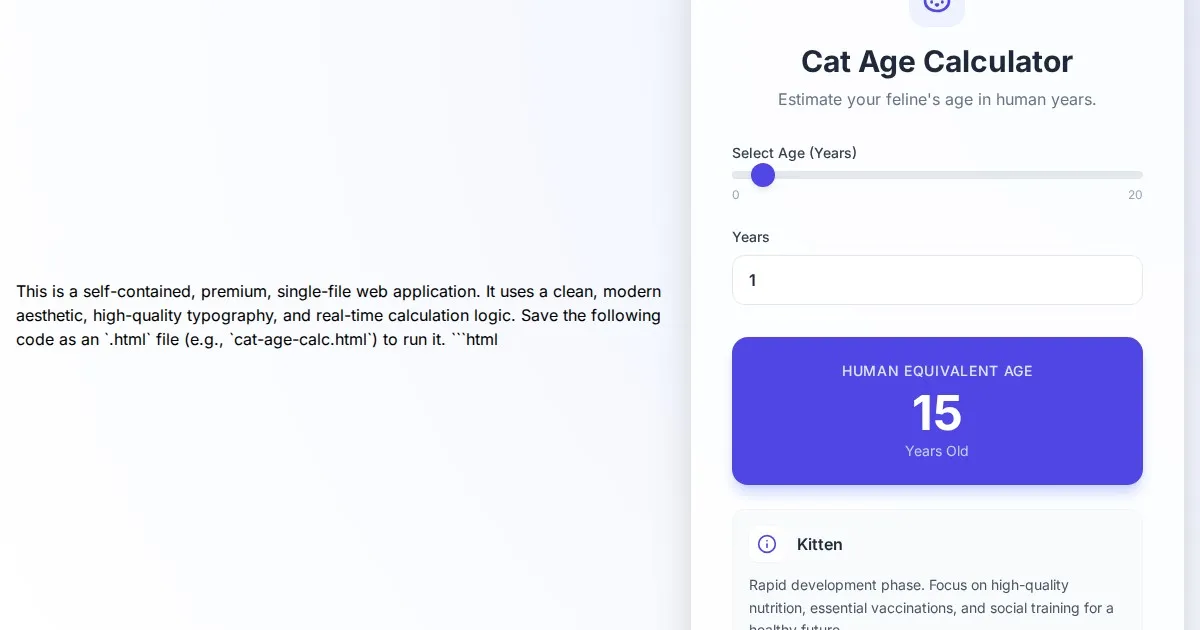
Task: Focus the Years number input field
Action: [937, 280]
